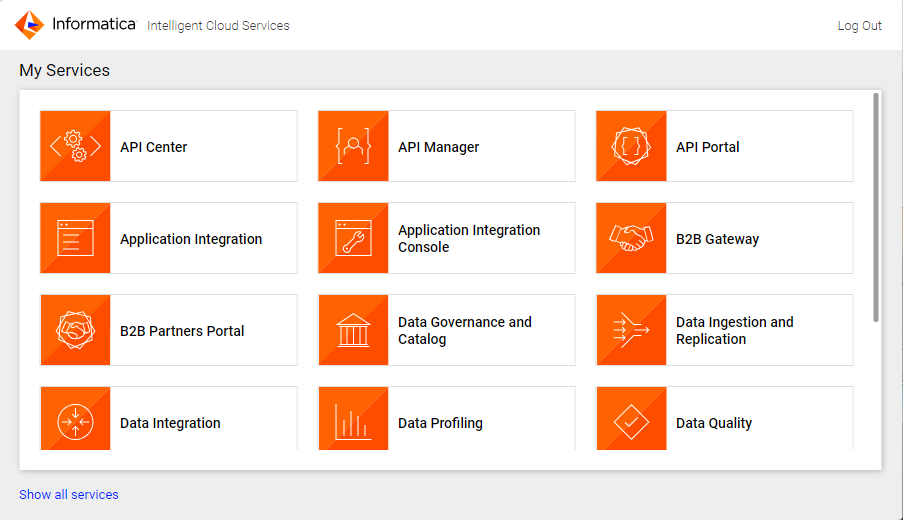
Task: Click the services panel vertical scrollbar
Action: point(876,207)
